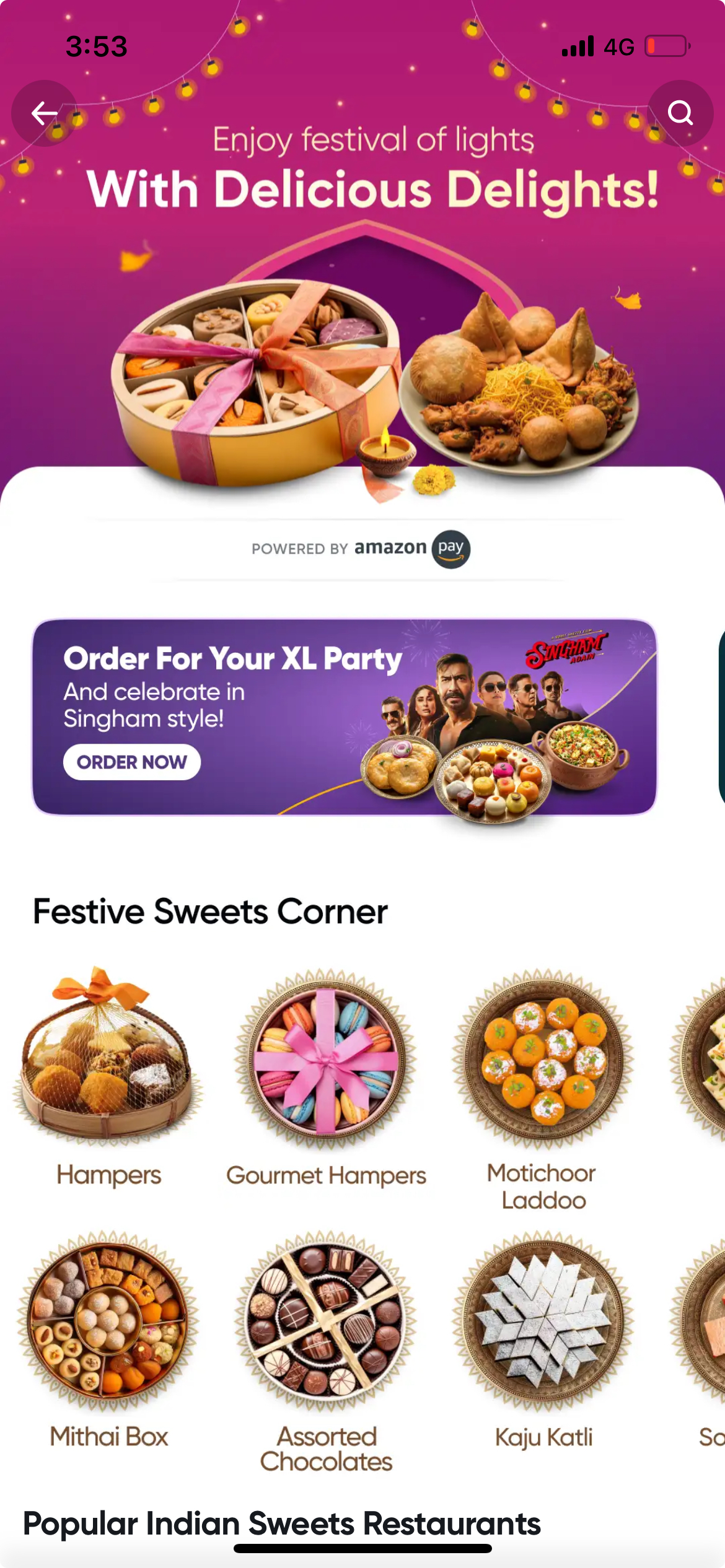Tap the Singham Again movie logo
This screenshot has height=1568, width=725.
pos(567,650)
